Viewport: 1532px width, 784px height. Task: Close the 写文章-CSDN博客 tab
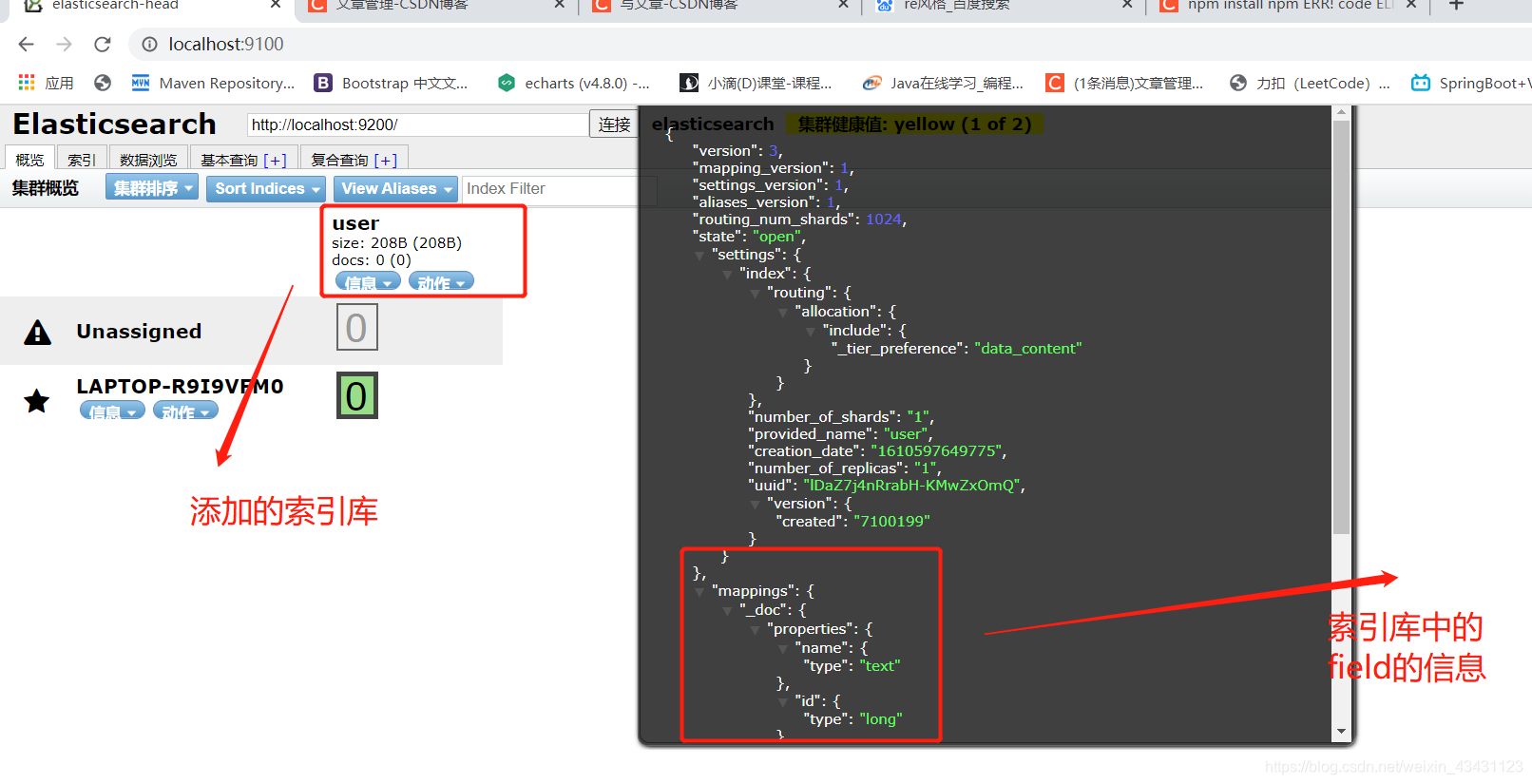pos(843,5)
